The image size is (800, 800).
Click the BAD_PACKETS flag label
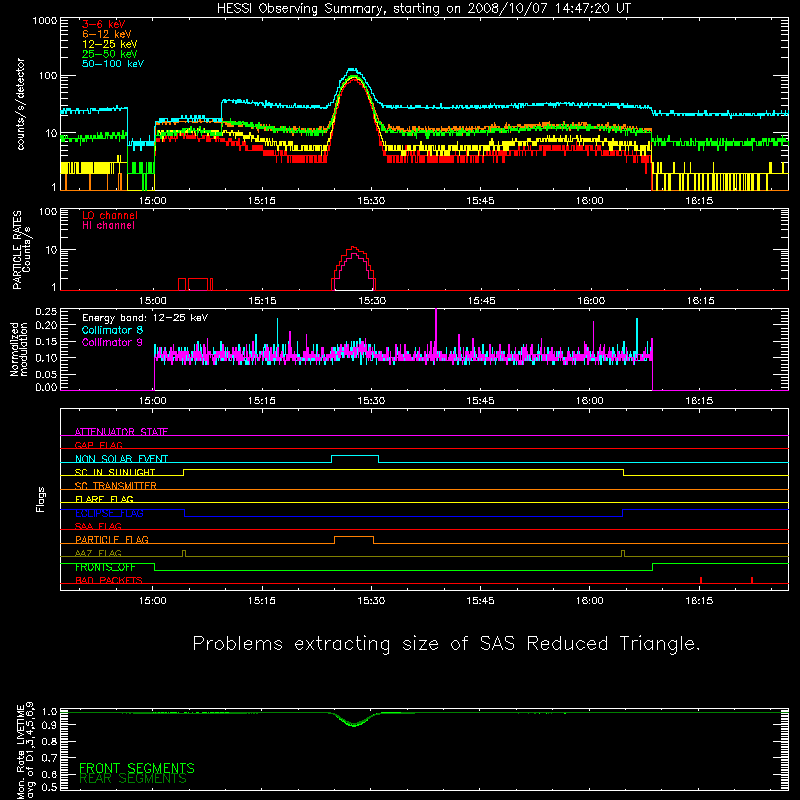pos(109,580)
